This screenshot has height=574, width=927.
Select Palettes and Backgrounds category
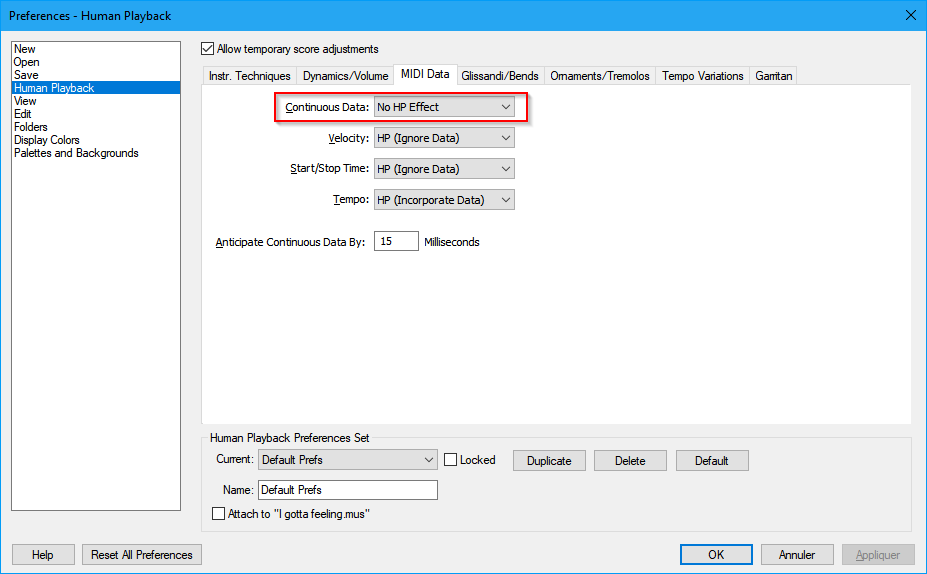76,153
